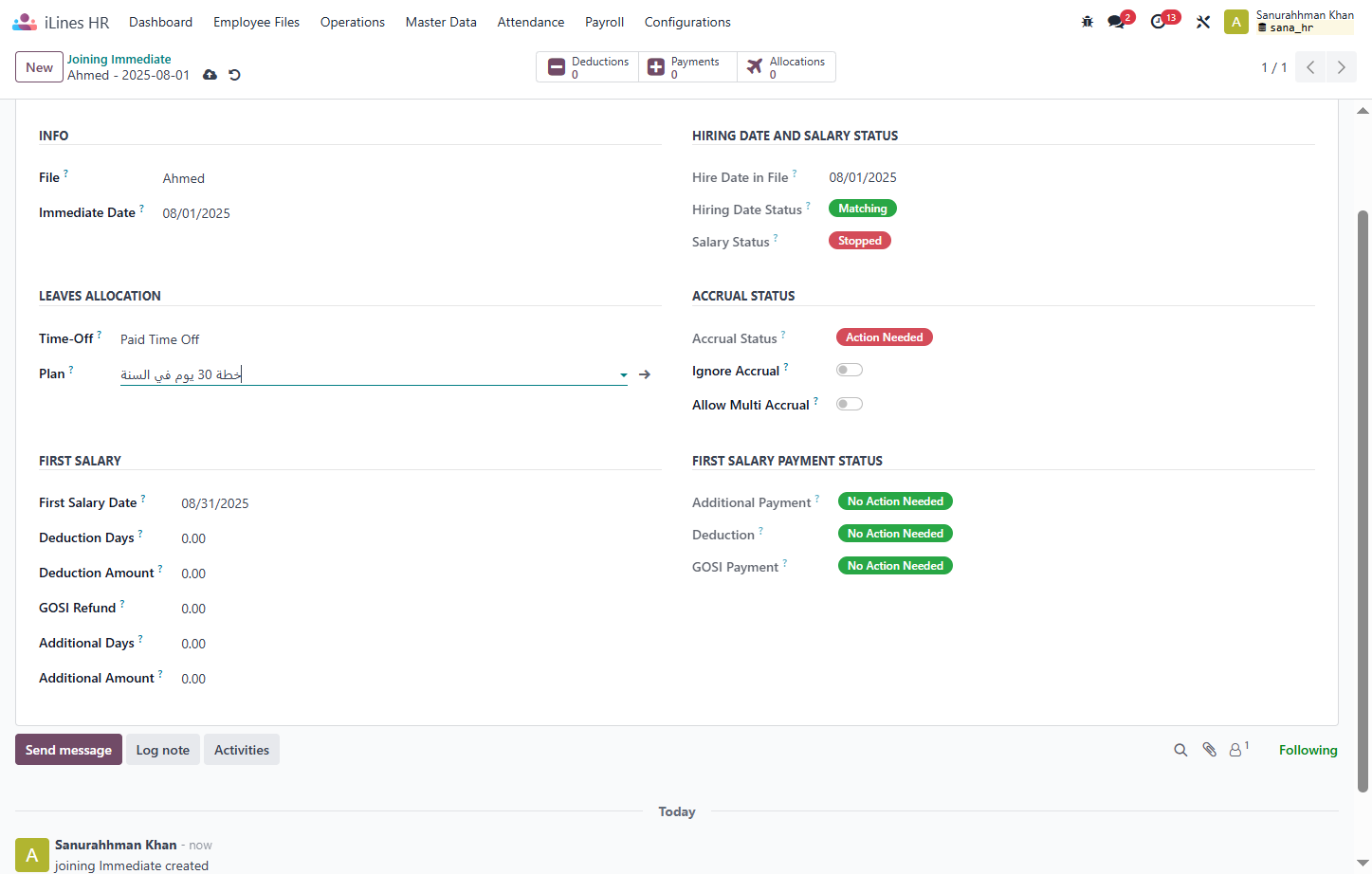Viewport: 1372px width, 874px height.
Task: Click the Joining Immediate breadcrumb link
Action: [x=119, y=59]
